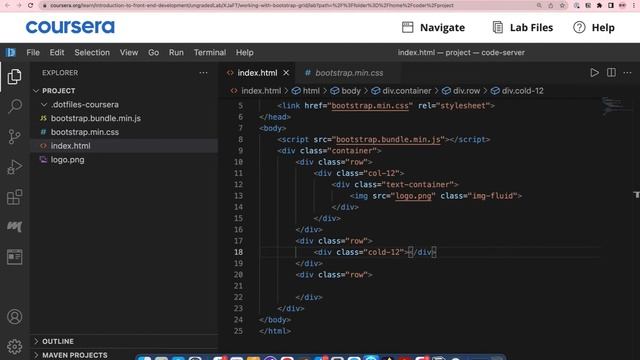Open the Terminal menu

pyautogui.click(x=210, y=52)
